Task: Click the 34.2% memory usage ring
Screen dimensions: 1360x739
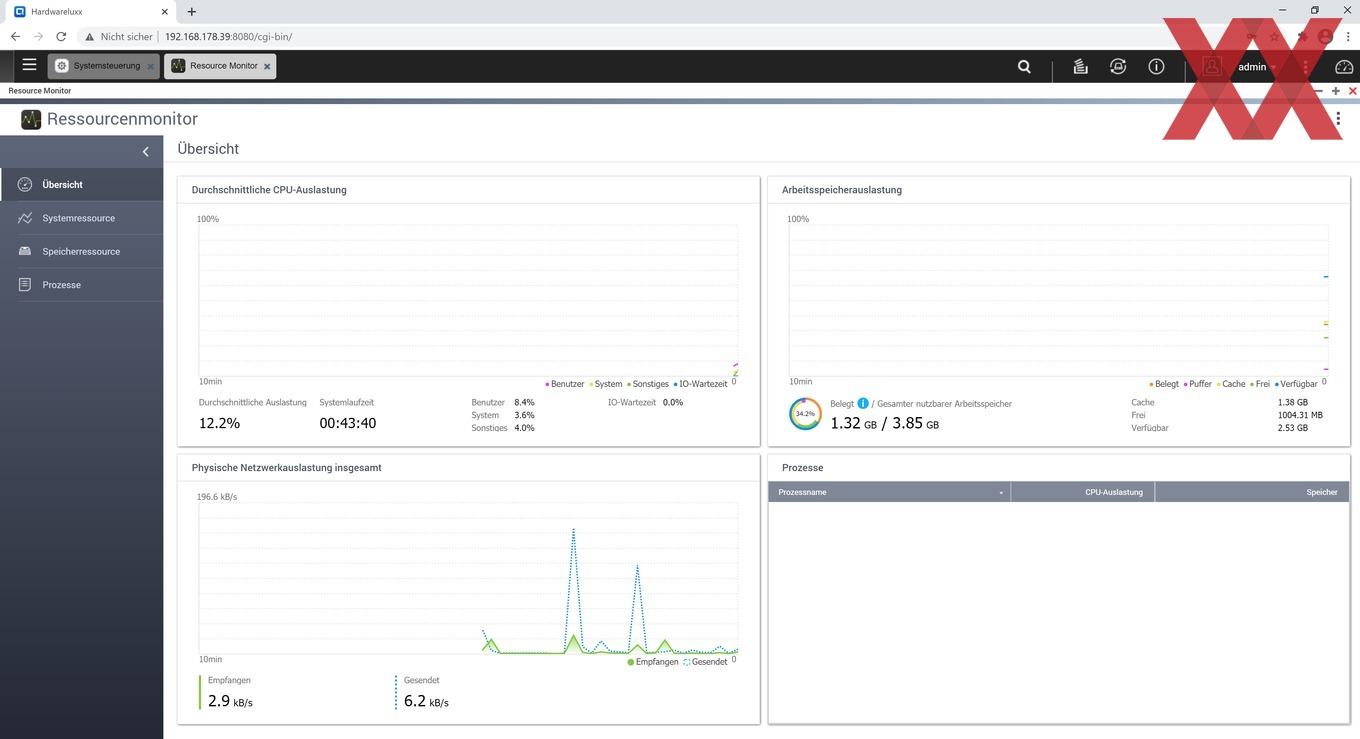Action: (x=805, y=414)
